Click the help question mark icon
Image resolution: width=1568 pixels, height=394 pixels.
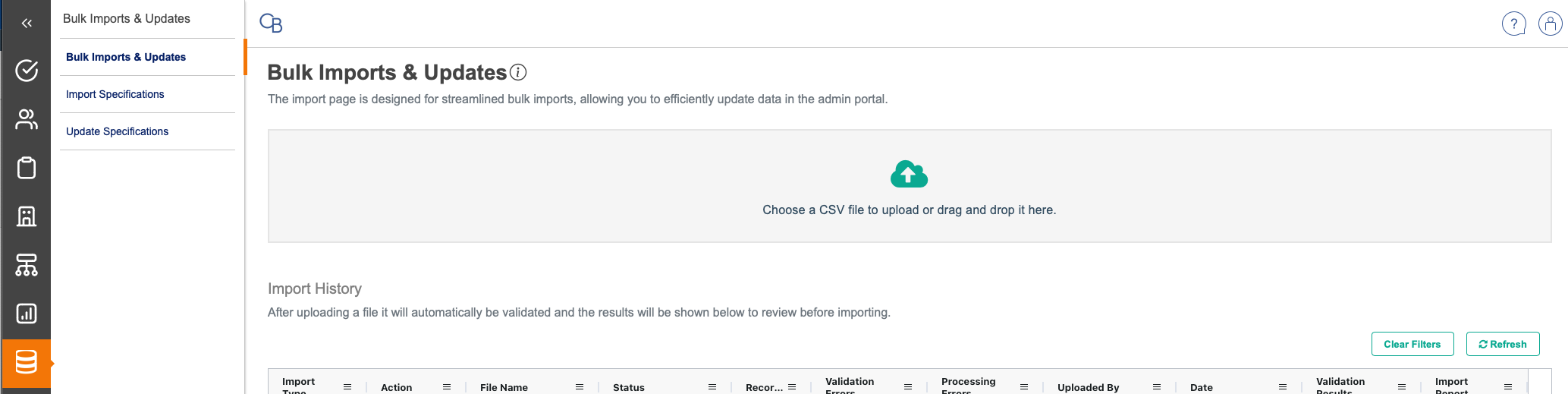coord(1513,24)
